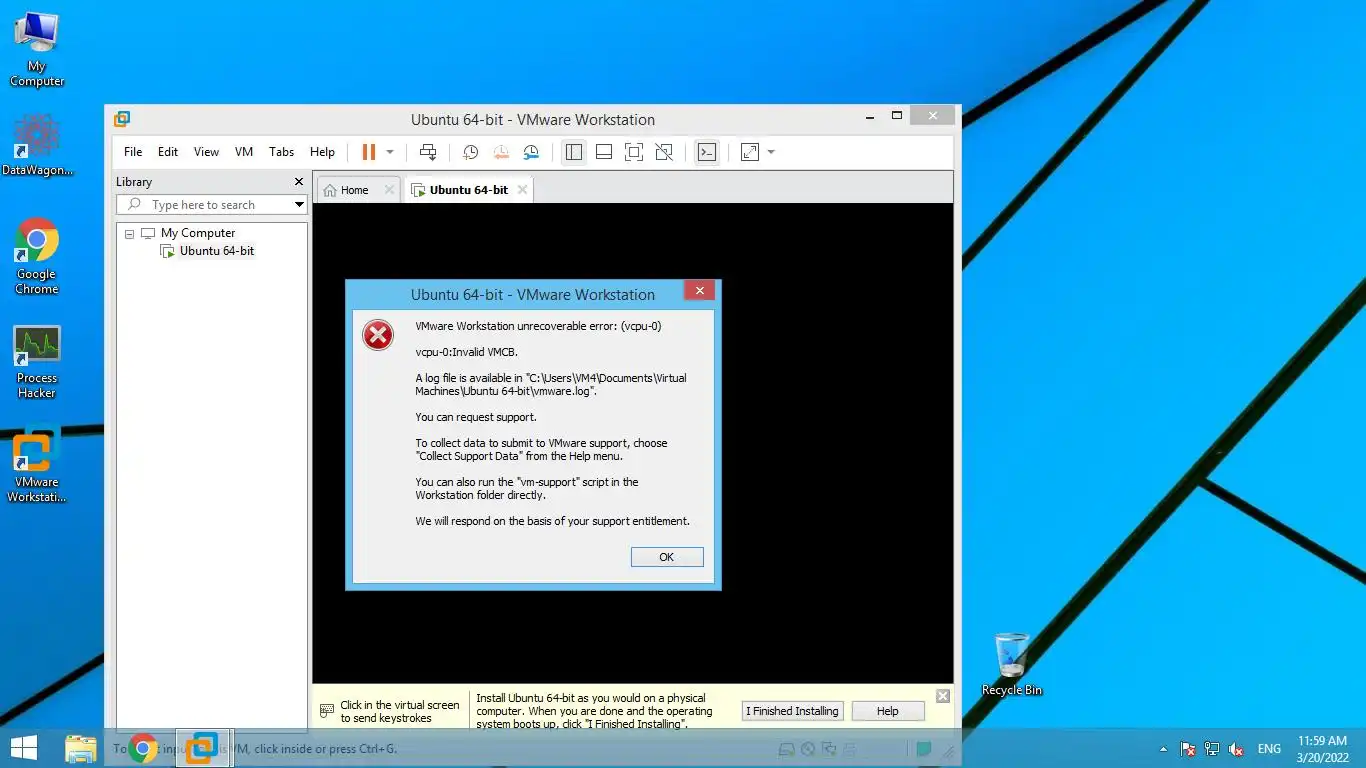Click the keyboard icon in the hint bar

tap(327, 711)
